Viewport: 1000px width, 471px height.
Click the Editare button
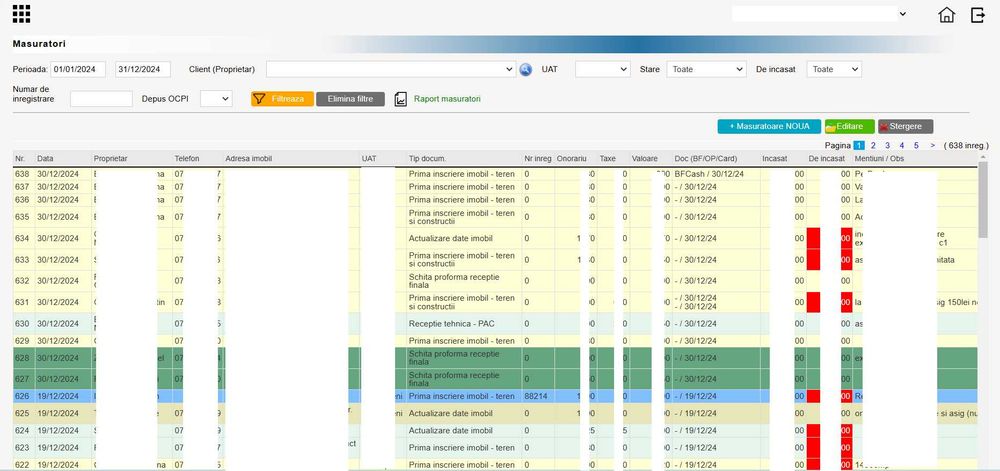849,126
